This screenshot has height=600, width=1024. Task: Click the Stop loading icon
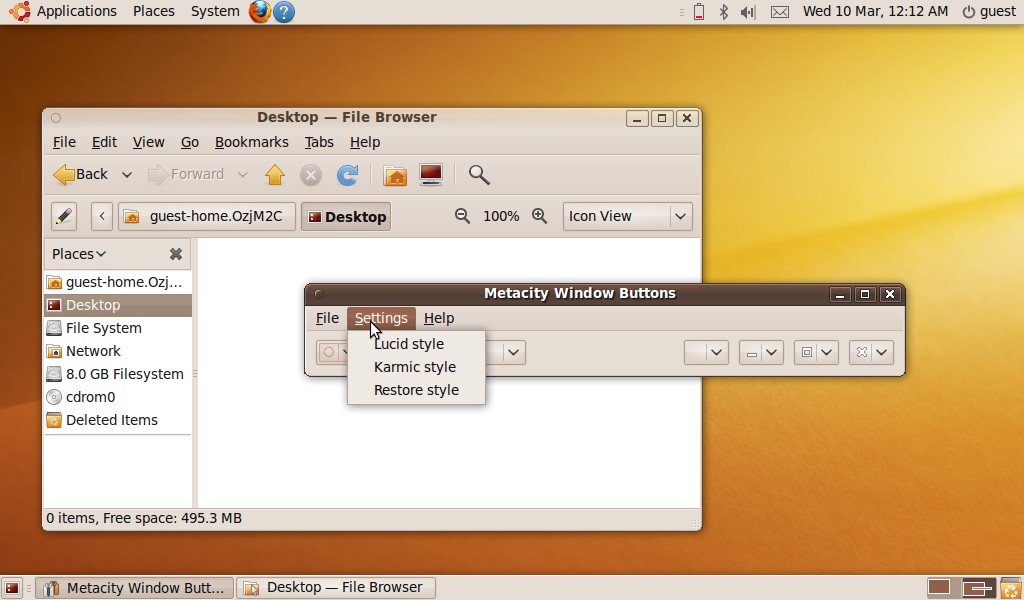point(311,175)
